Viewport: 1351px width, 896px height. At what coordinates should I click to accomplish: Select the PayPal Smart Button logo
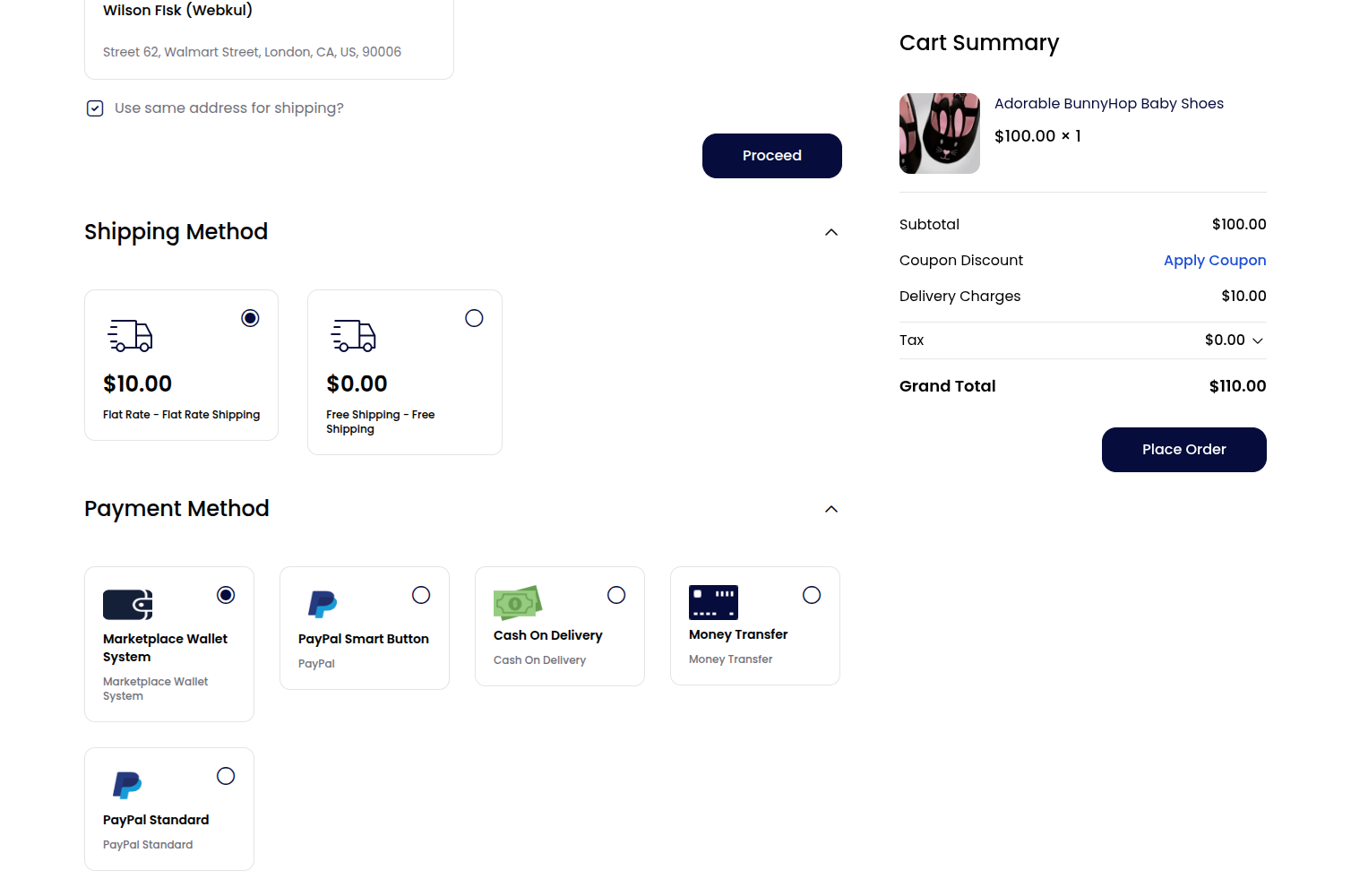click(x=322, y=605)
